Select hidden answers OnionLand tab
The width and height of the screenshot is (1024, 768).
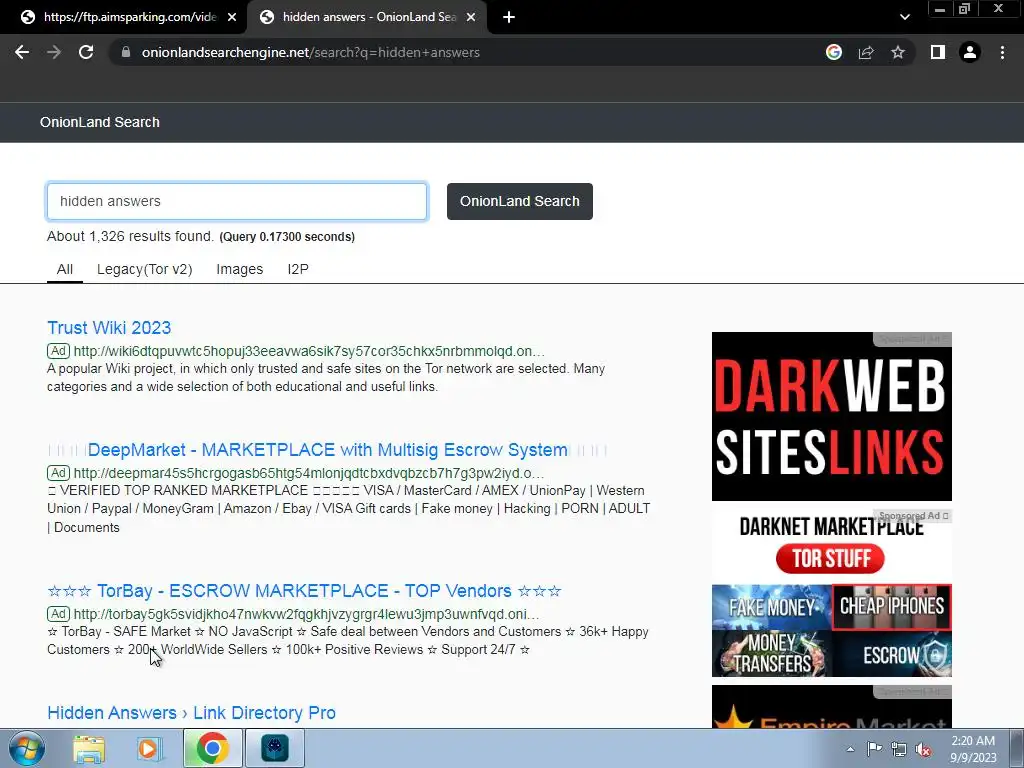coord(366,17)
